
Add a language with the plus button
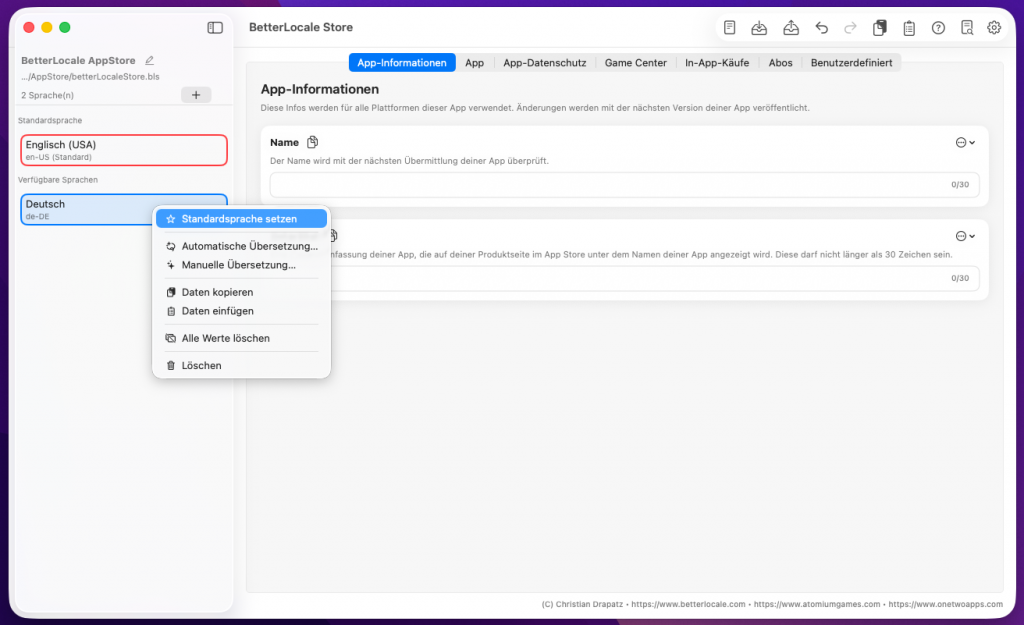coord(195,95)
